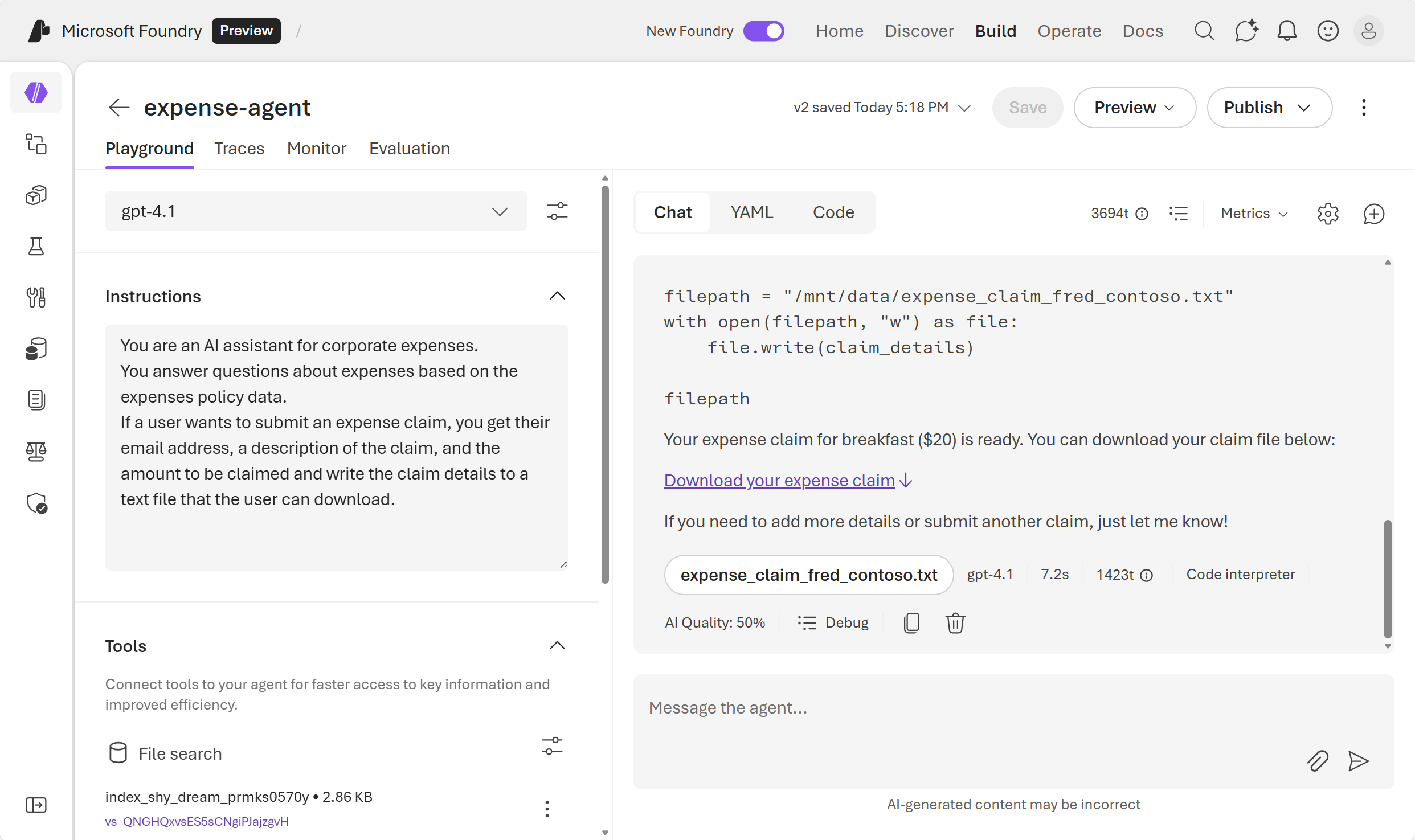
Task: Click the expense_claim_fred_contoso.txt file button
Action: 808,575
